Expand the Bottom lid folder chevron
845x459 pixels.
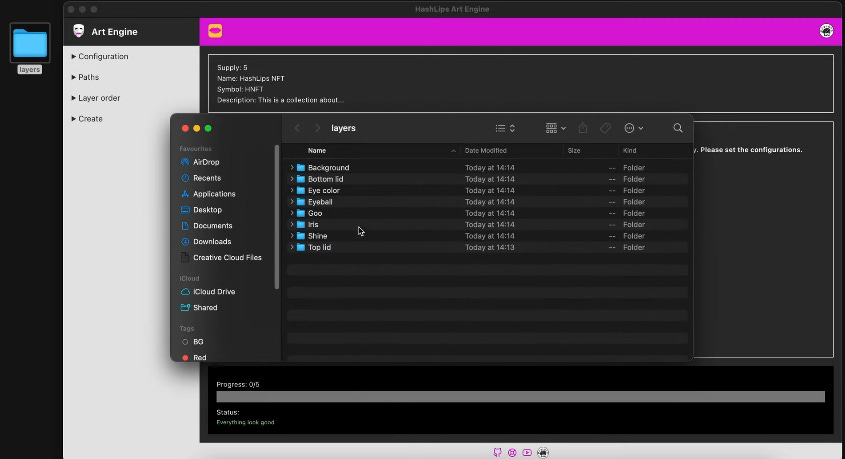pos(292,179)
